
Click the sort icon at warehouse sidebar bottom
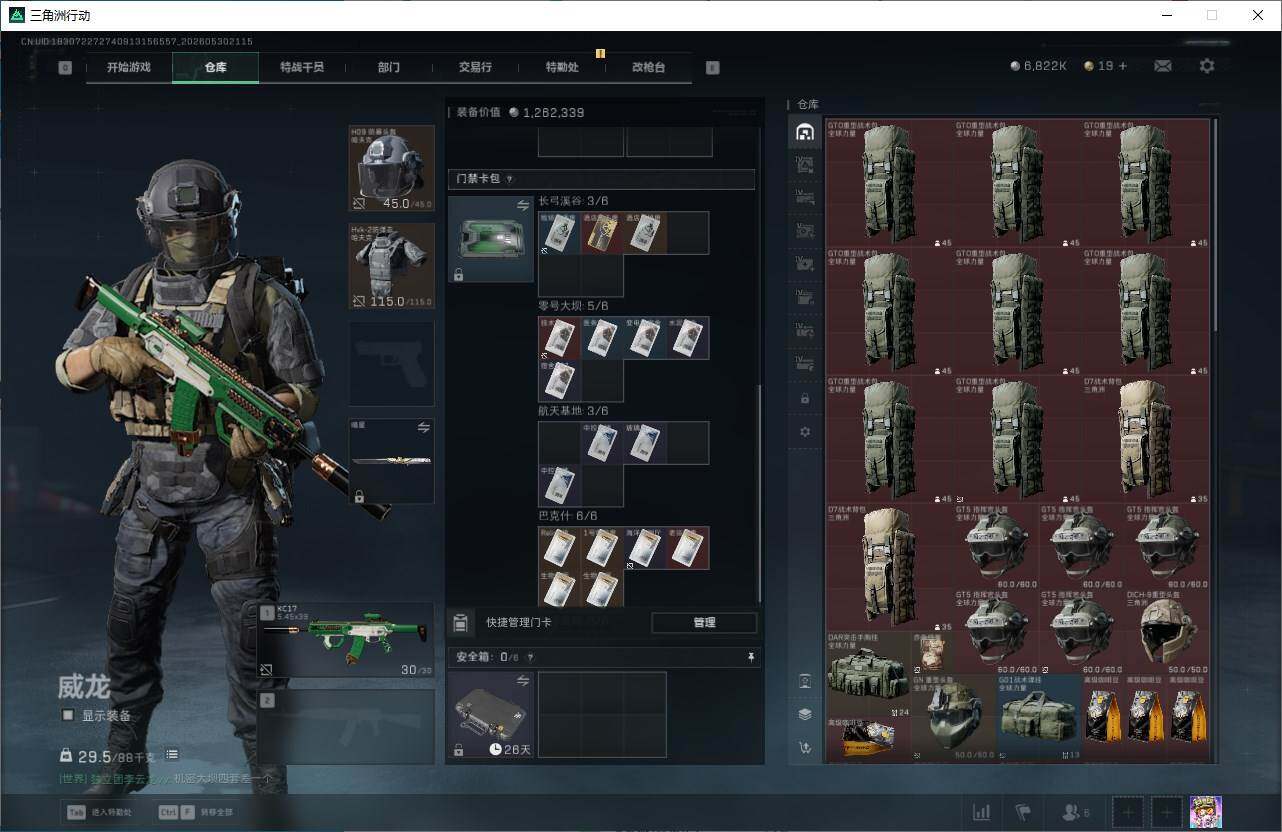click(x=805, y=747)
